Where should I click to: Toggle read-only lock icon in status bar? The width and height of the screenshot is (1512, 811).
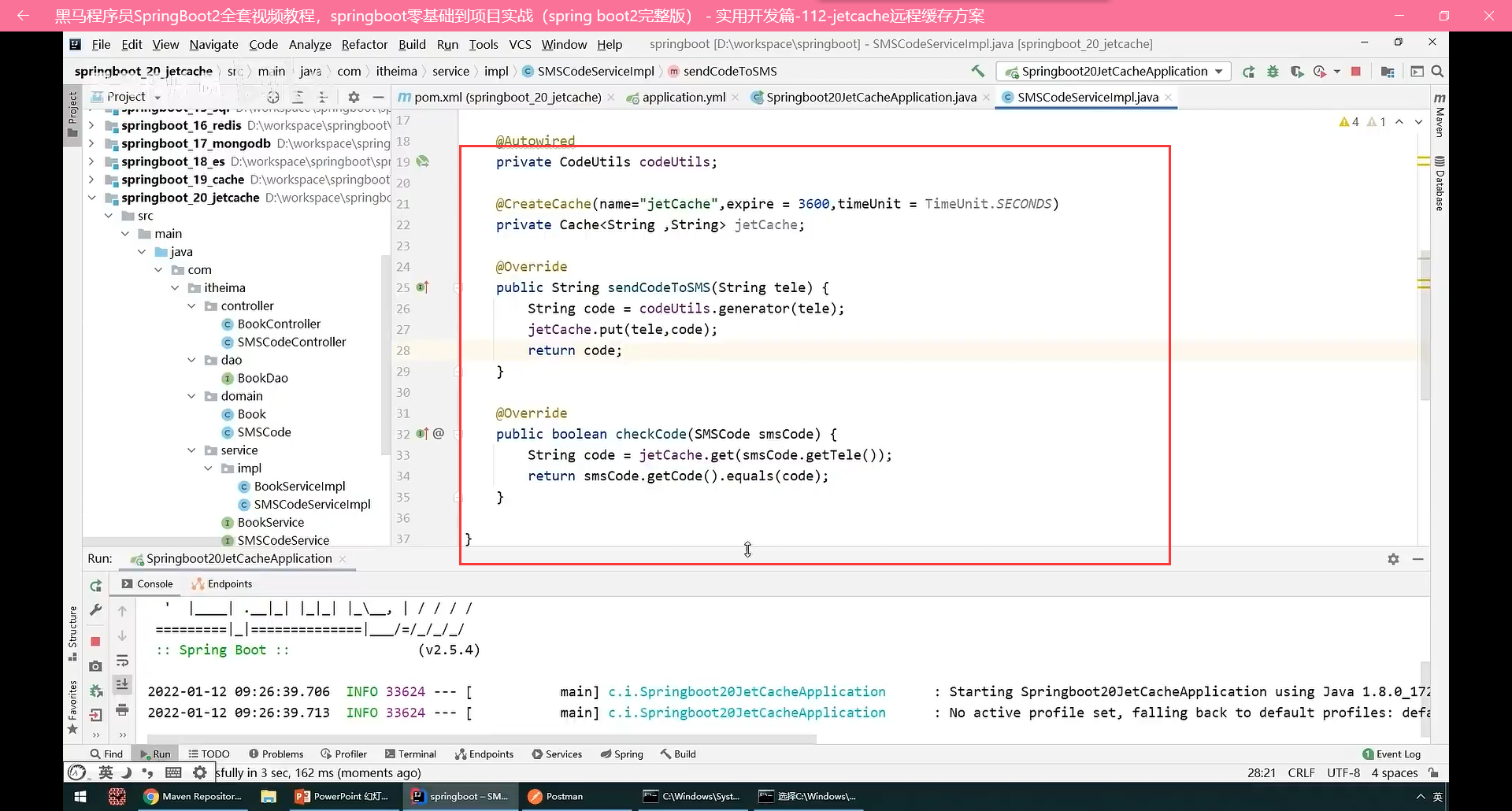point(1434,773)
